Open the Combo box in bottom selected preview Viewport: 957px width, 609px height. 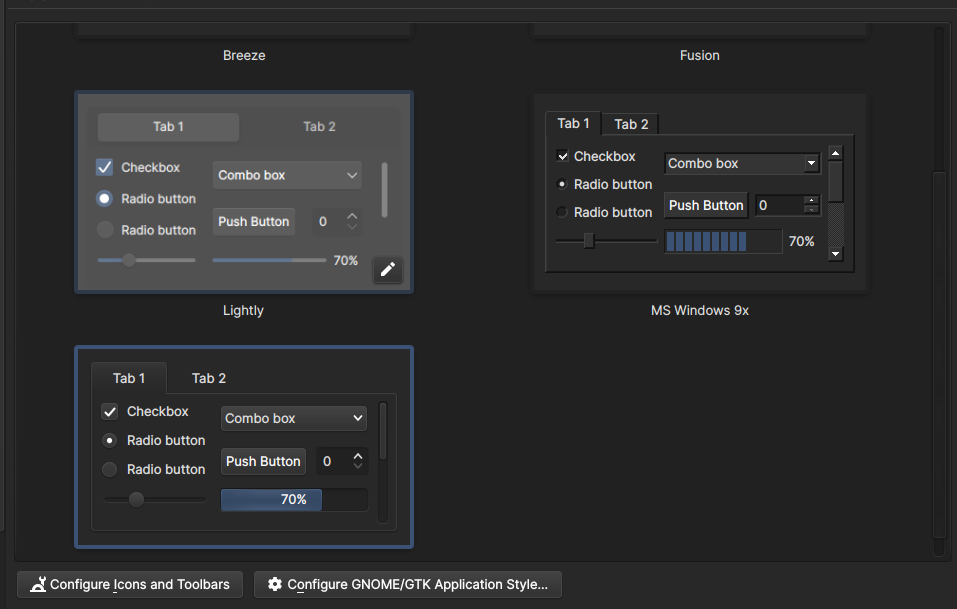294,419
